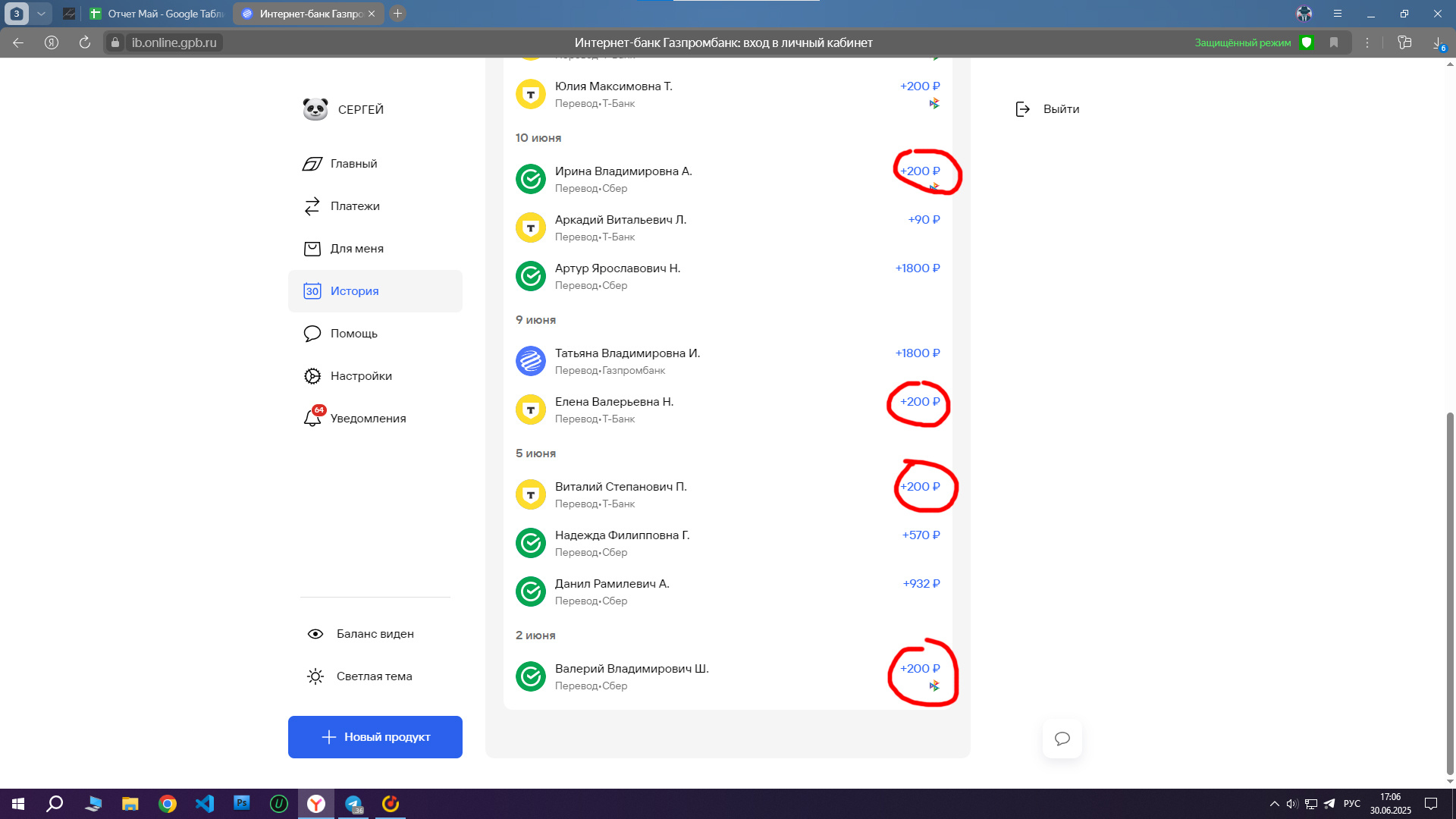Click the +1800 ₽ amount for Артур Ярославович
1456x819 pixels.
coord(918,268)
